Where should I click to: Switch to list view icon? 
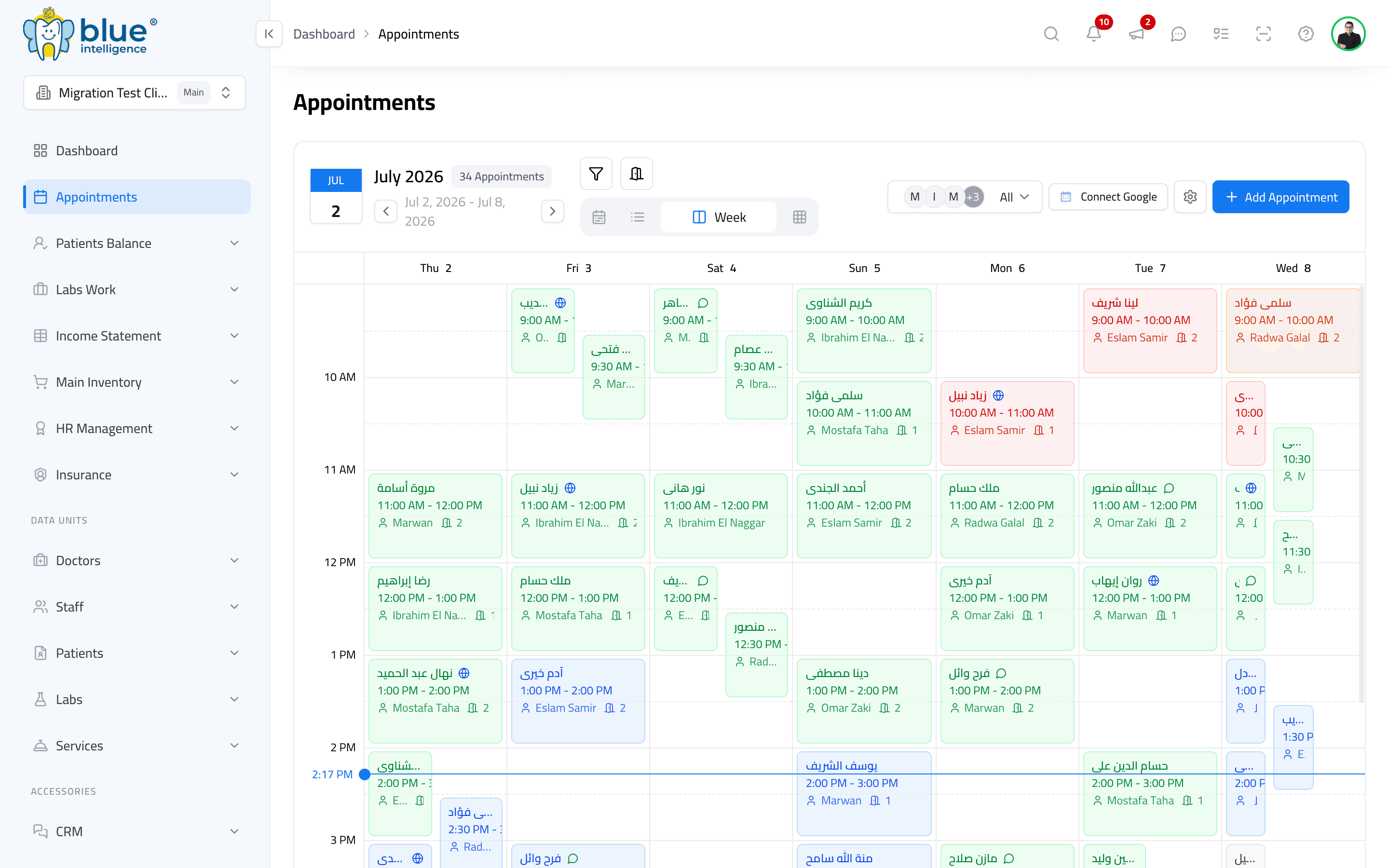point(637,217)
